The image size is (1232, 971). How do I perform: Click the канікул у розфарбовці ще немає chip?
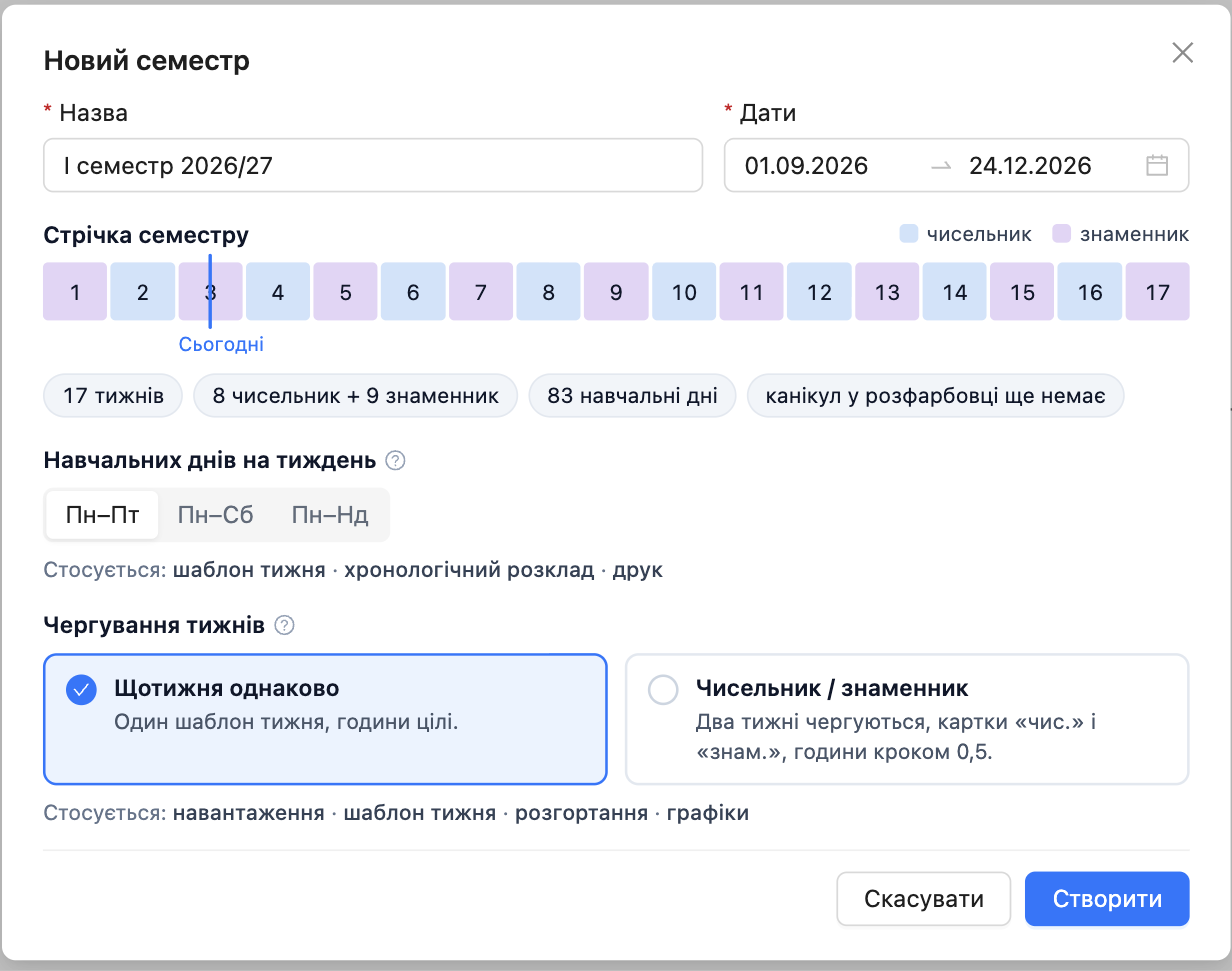tap(936, 396)
